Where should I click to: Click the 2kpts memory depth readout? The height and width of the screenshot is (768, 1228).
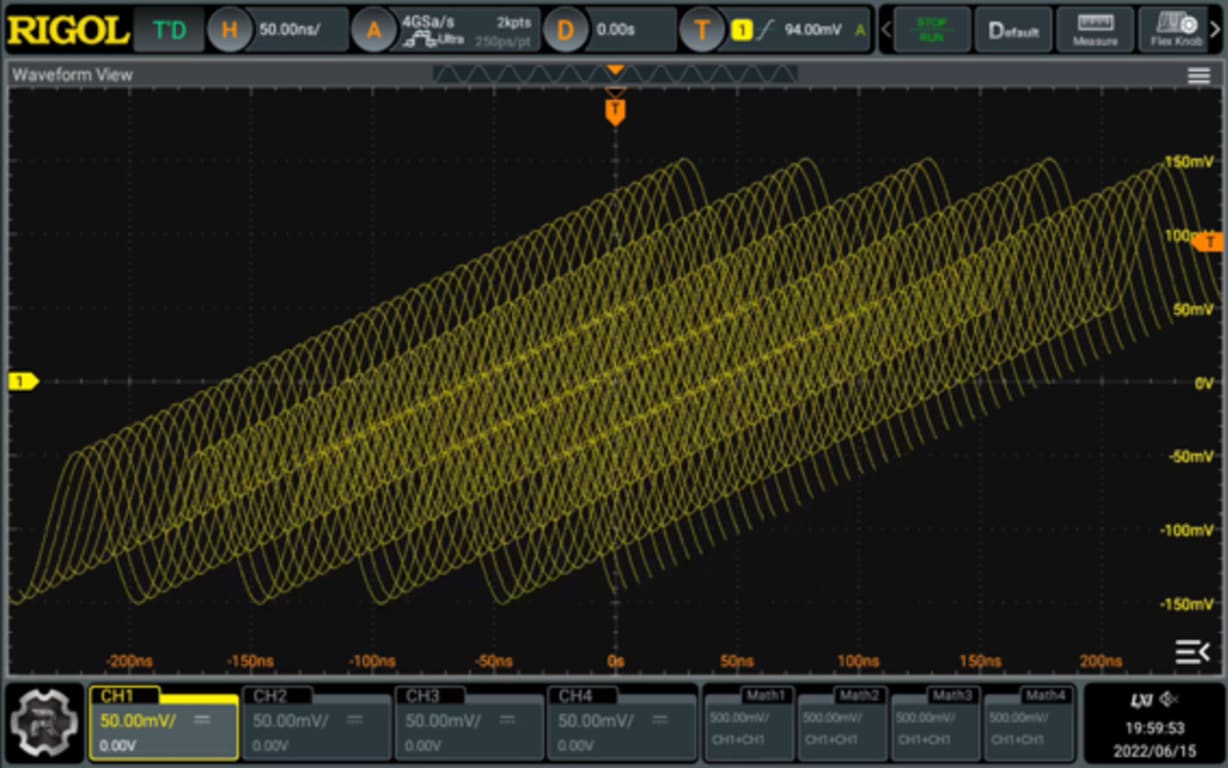(516, 21)
